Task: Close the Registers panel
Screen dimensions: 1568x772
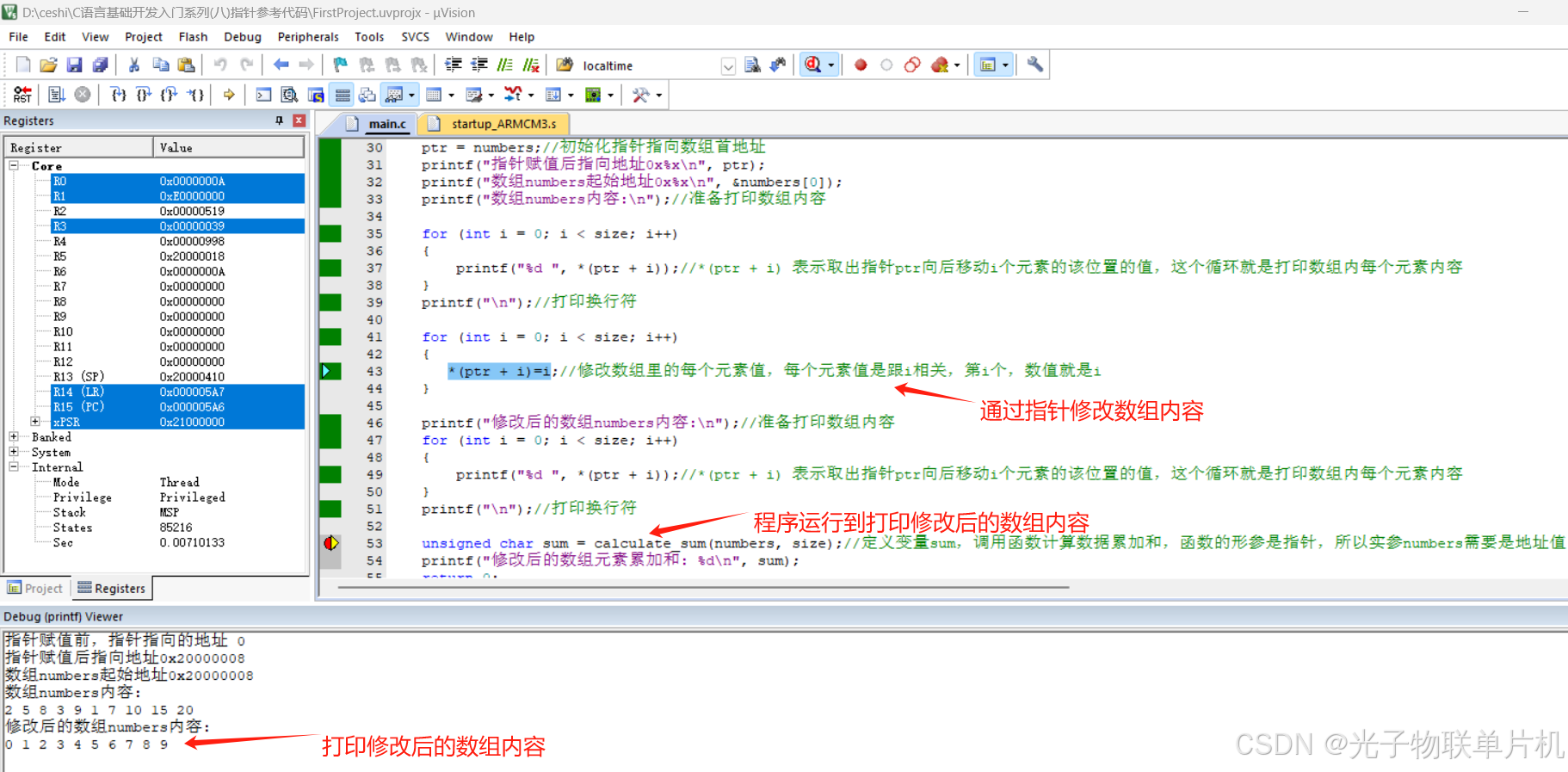Action: coord(299,120)
